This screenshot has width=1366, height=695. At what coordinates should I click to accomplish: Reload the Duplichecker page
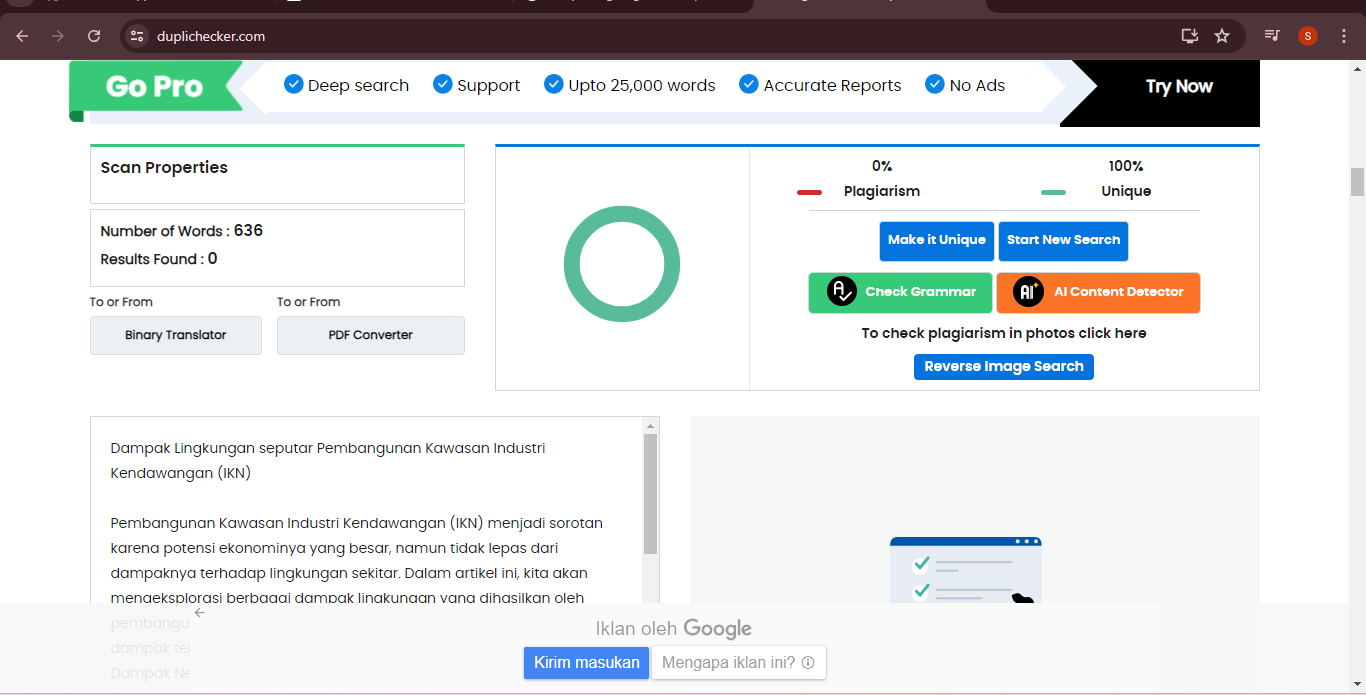[94, 36]
